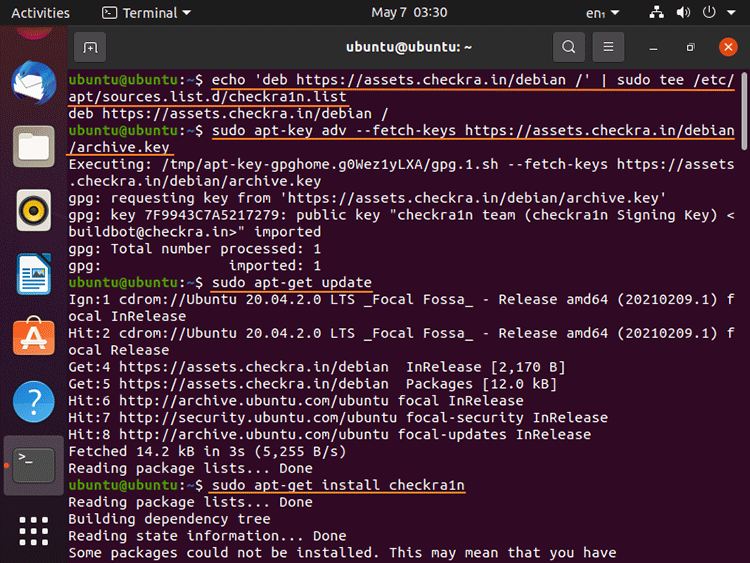Click the 'Get:4 ... InRelease [2,170 B]' line
The height and width of the screenshot is (563, 750).
click(x=317, y=367)
